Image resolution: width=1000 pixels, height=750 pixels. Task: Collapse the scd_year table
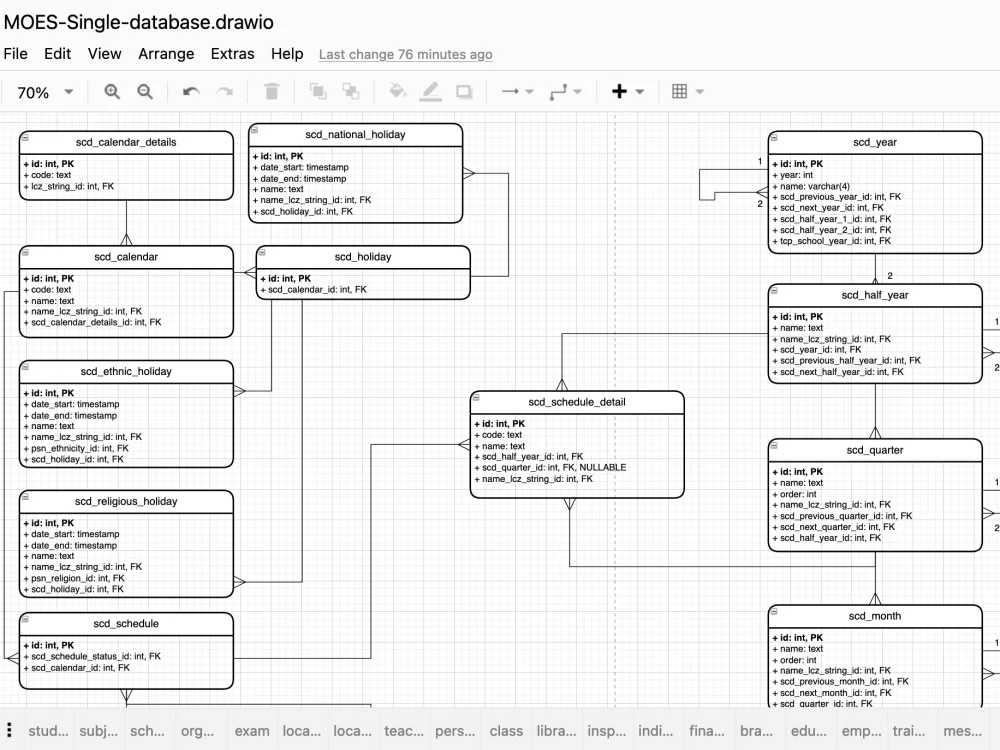pyautogui.click(x=774, y=137)
